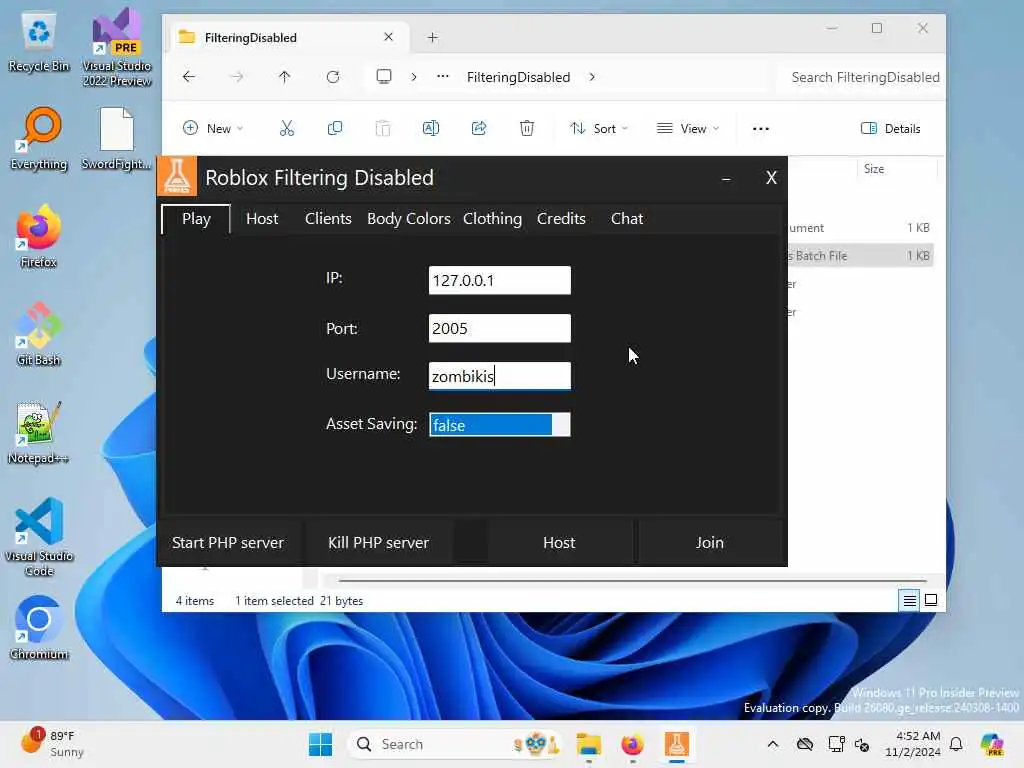This screenshot has height=768, width=1024.
Task: Select the SwordFight file on the desktop
Action: (x=116, y=138)
